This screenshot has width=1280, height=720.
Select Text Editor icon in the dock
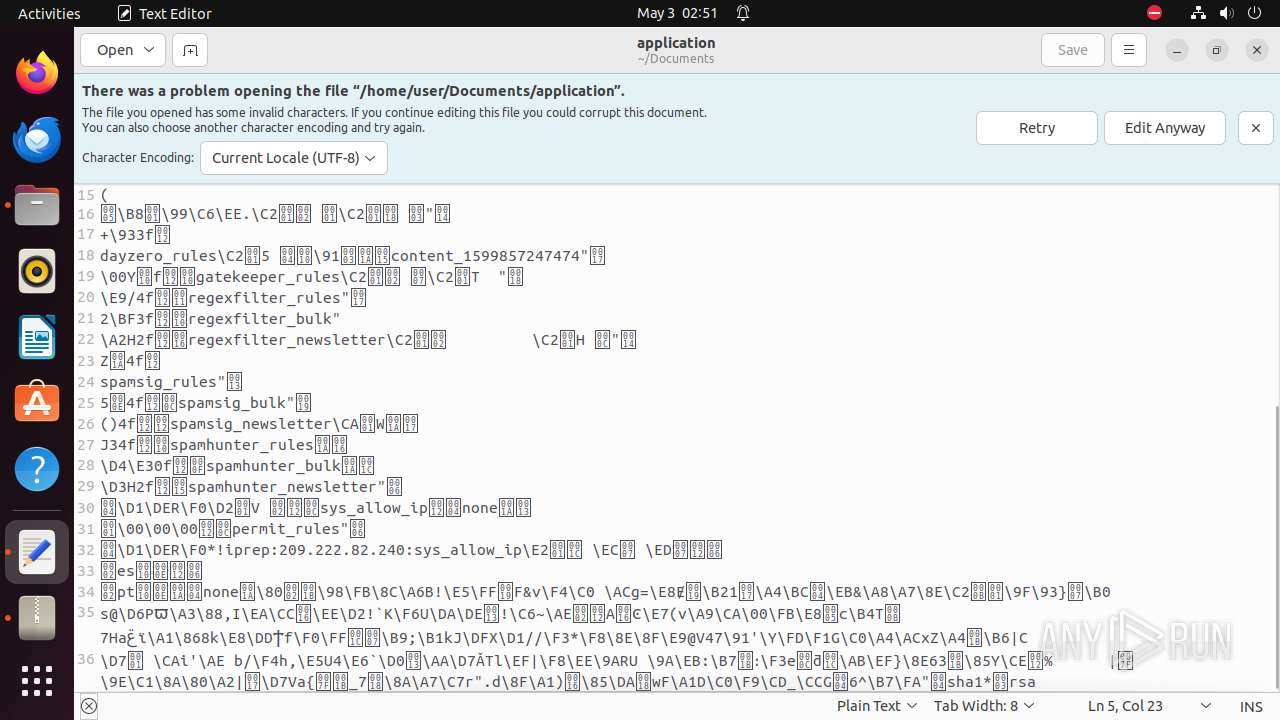point(37,552)
